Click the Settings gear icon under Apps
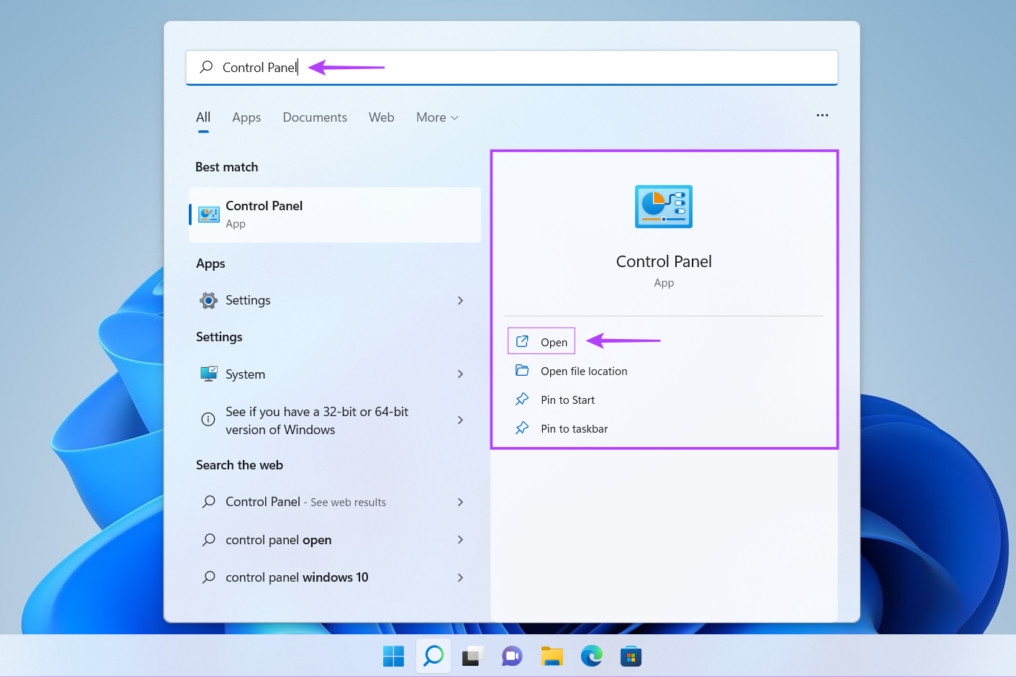The image size is (1016, 677). tap(209, 300)
